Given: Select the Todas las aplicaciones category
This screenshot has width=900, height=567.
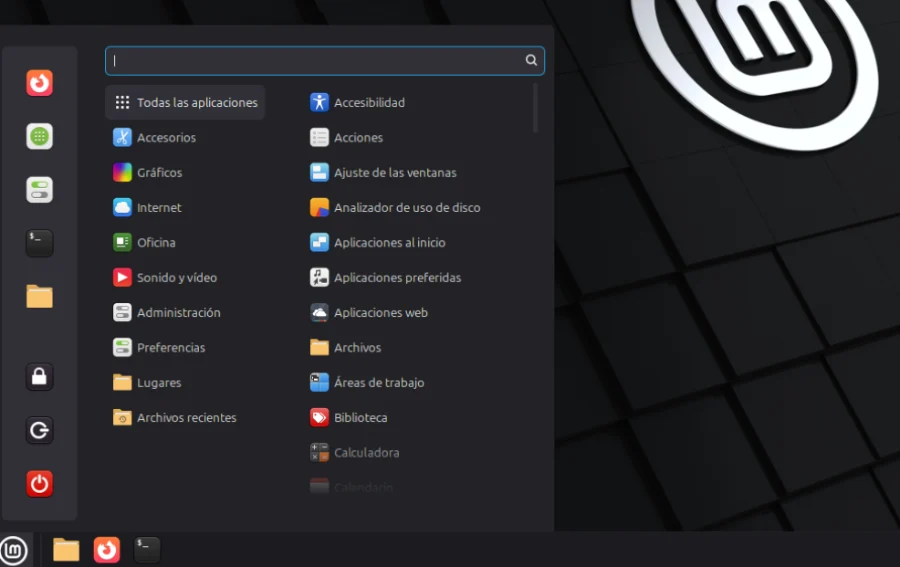Looking at the screenshot, I should (x=185, y=103).
